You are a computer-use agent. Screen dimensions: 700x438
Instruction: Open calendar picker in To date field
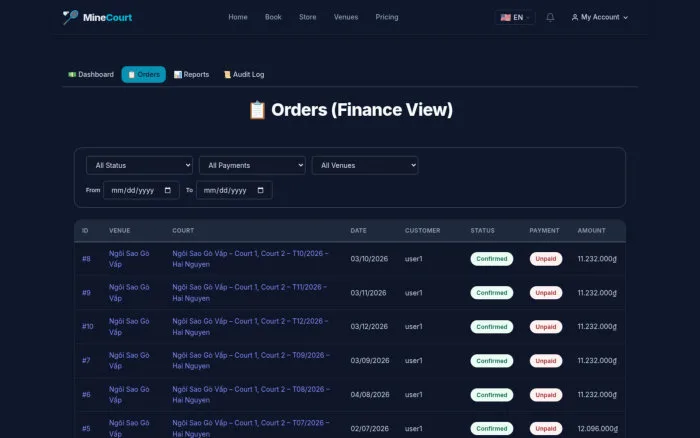click(x=261, y=190)
